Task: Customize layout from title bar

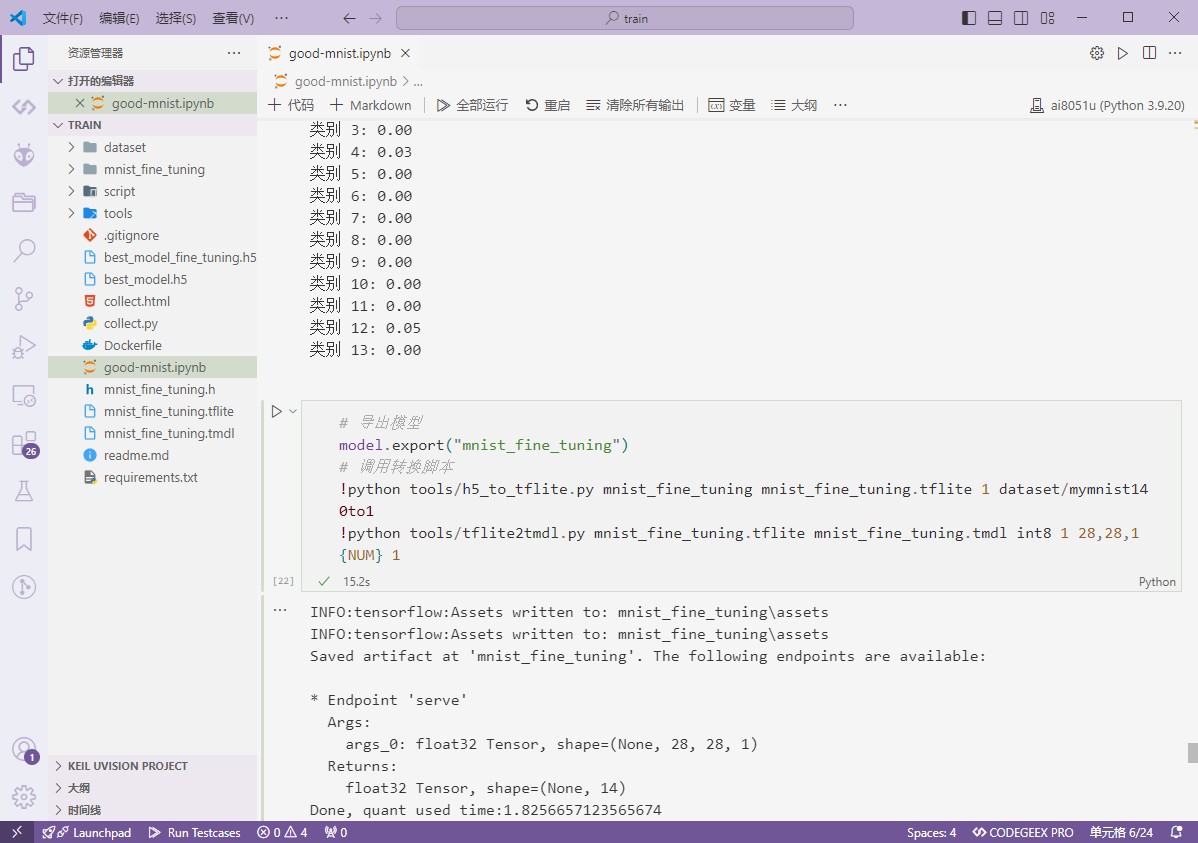Action: tap(1047, 18)
